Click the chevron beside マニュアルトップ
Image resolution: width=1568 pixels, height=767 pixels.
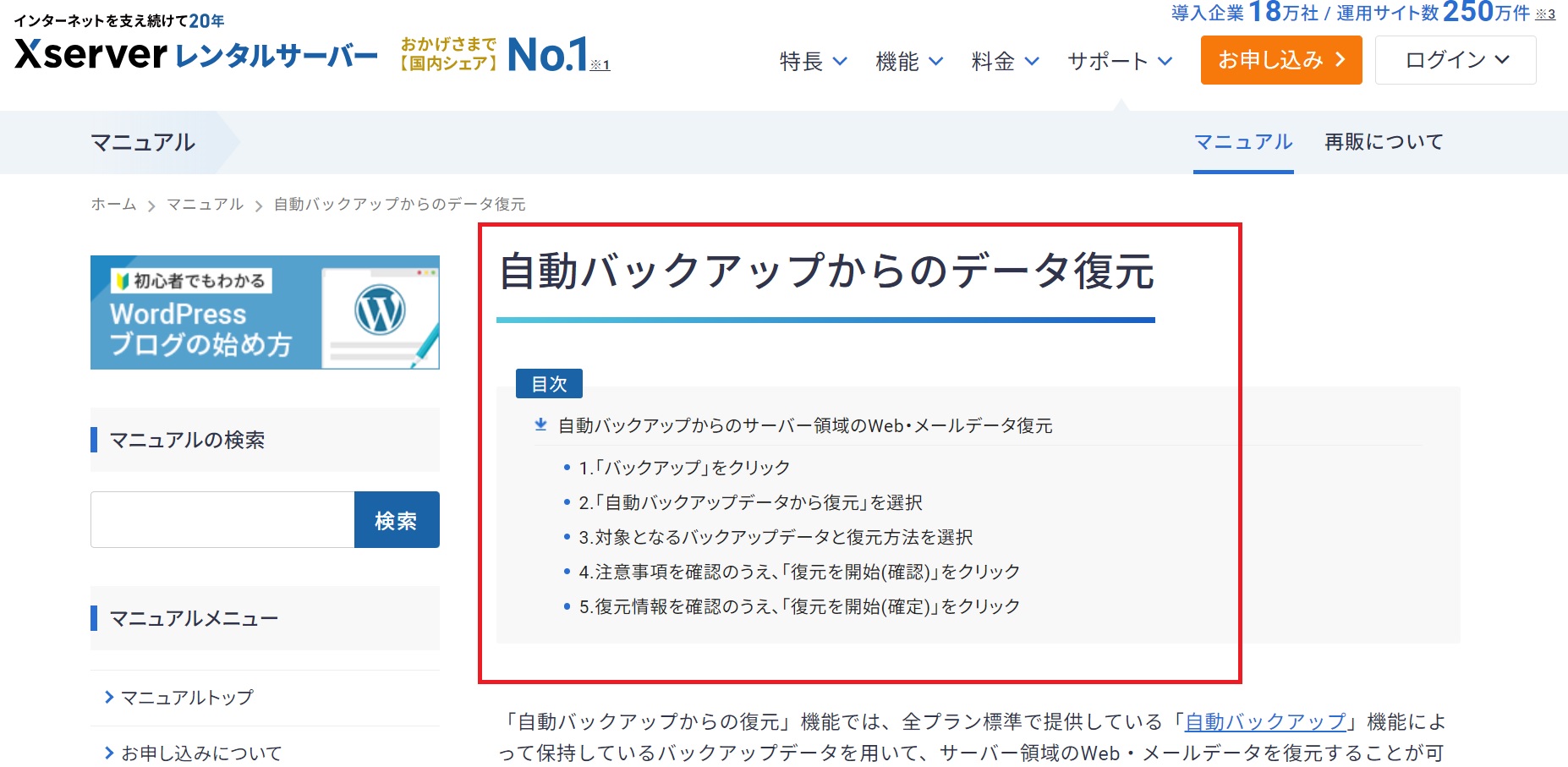pyautogui.click(x=107, y=697)
